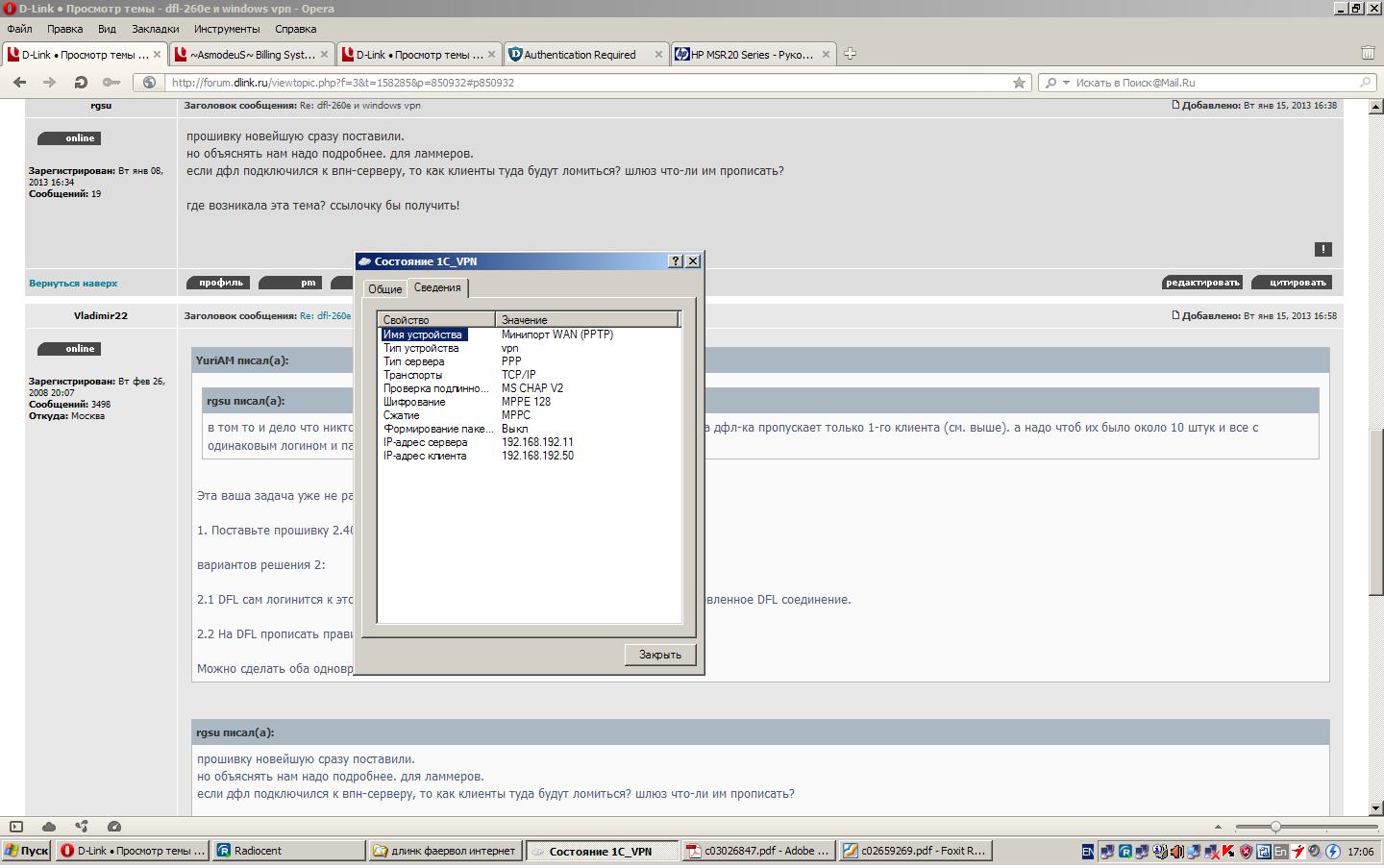The height and width of the screenshot is (868, 1384).
Task: Adjust the page zoom slider
Action: [x=1275, y=827]
